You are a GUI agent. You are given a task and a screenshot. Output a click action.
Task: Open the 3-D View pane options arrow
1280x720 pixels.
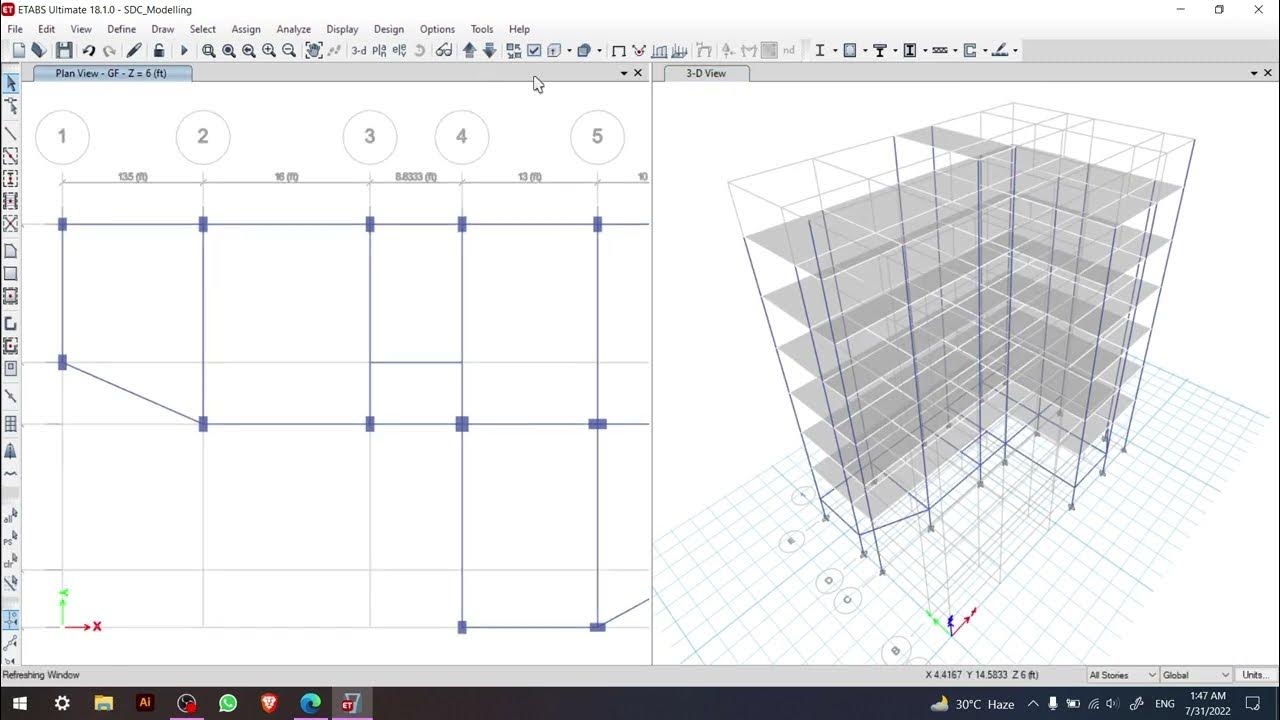pos(1254,73)
